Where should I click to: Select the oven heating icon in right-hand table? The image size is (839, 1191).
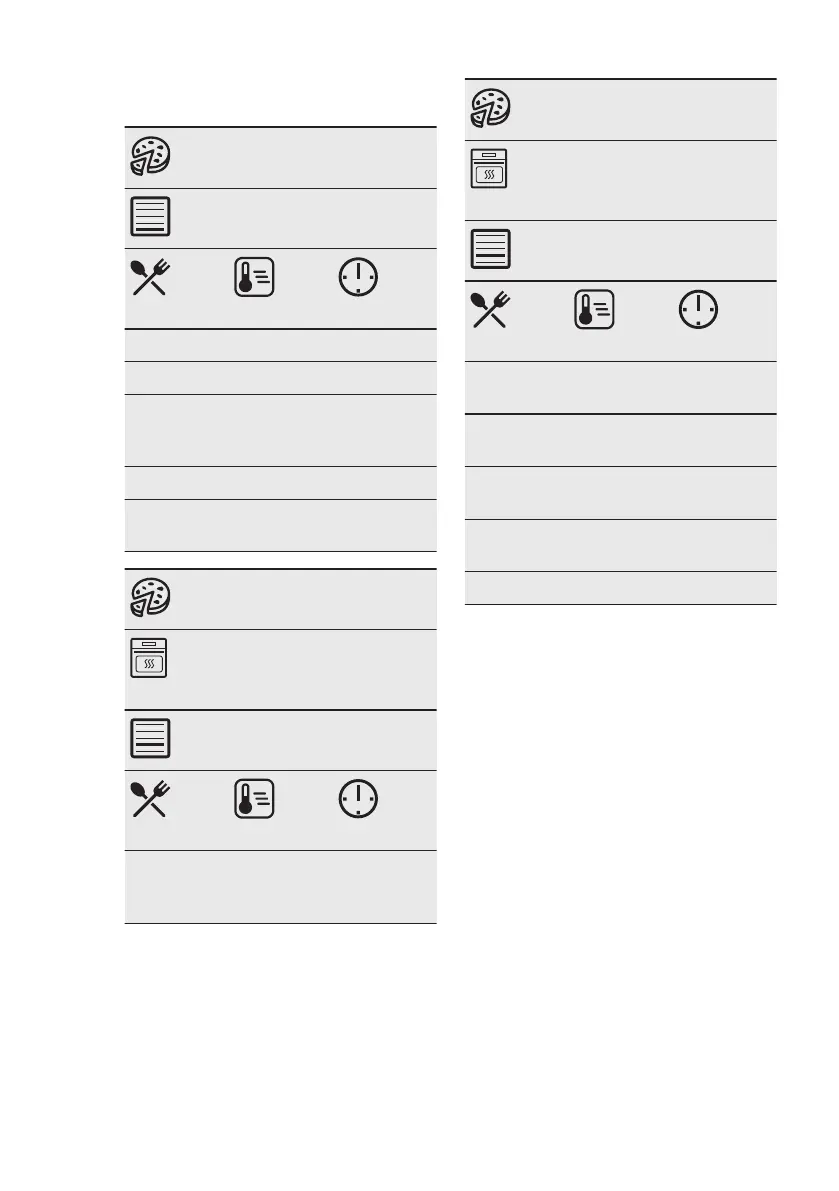pos(489,169)
